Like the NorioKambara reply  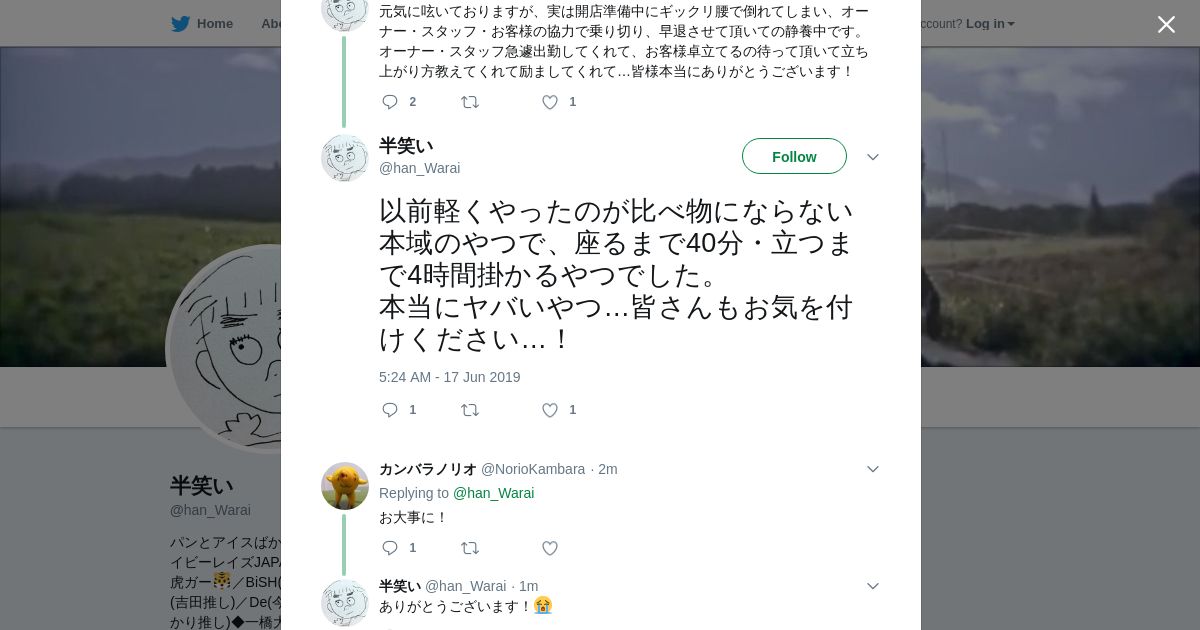point(550,548)
